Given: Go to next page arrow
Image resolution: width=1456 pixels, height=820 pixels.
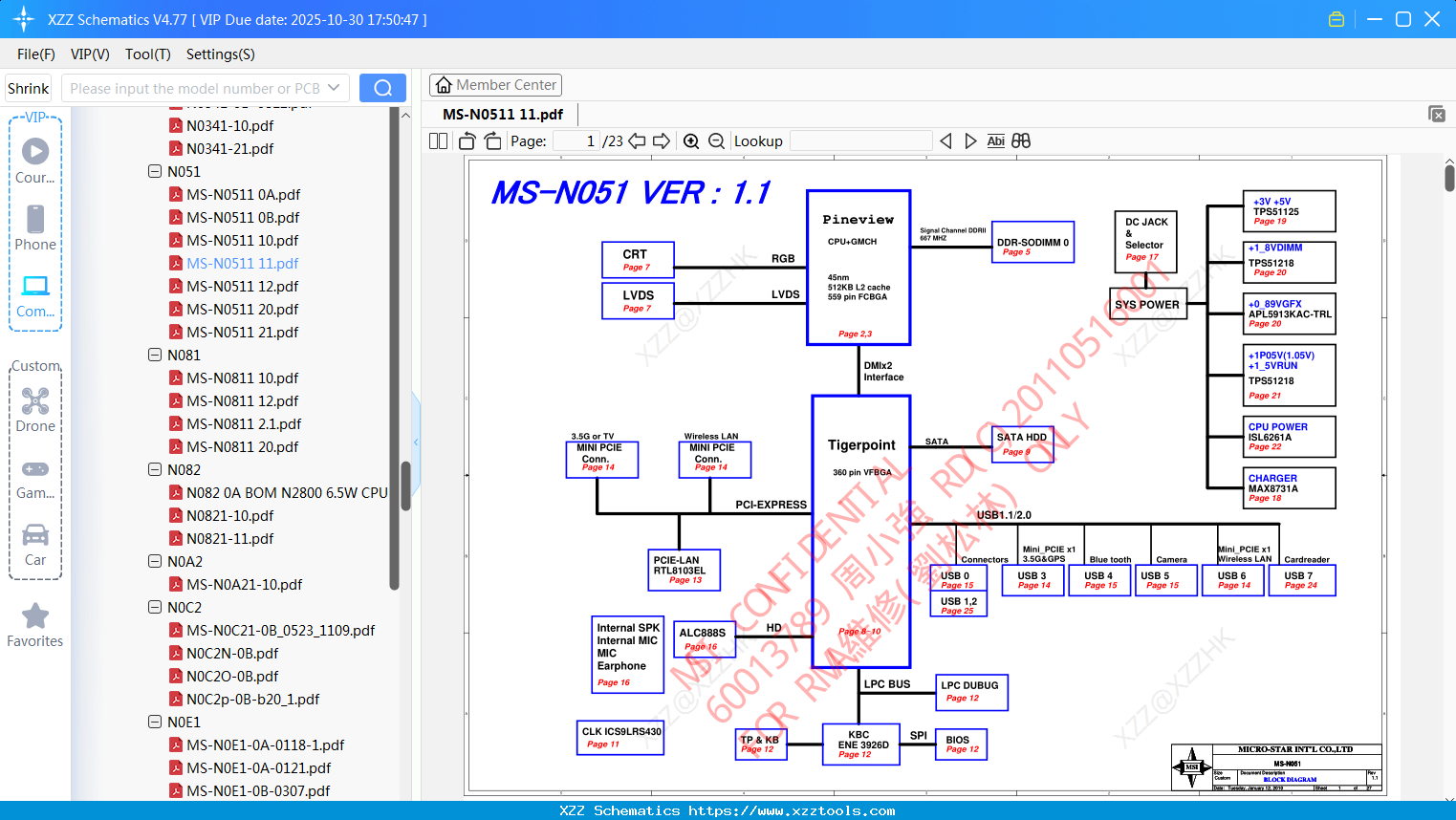Looking at the screenshot, I should 662,141.
